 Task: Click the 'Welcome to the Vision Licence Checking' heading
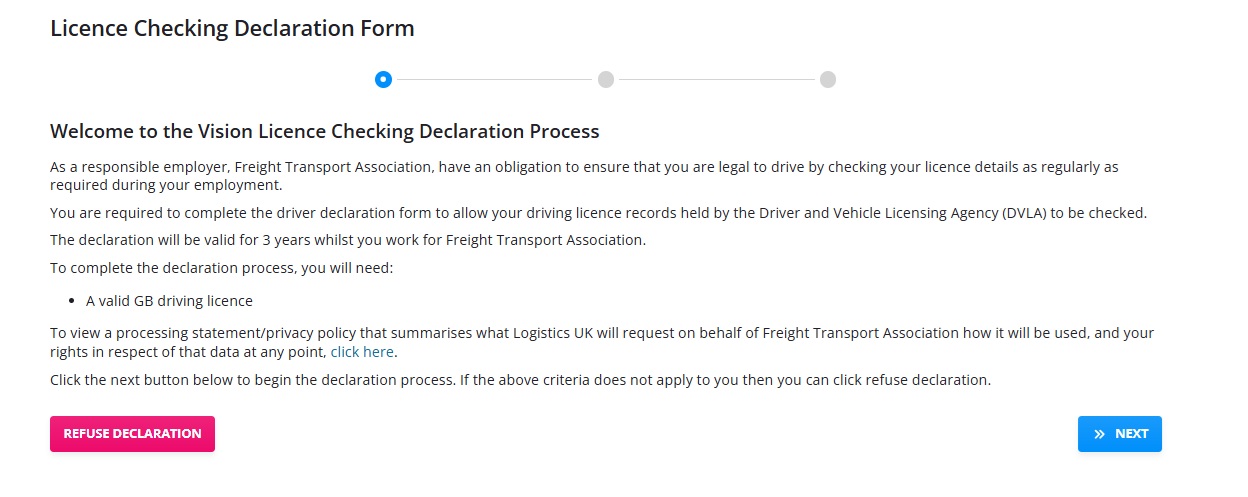coord(325,131)
